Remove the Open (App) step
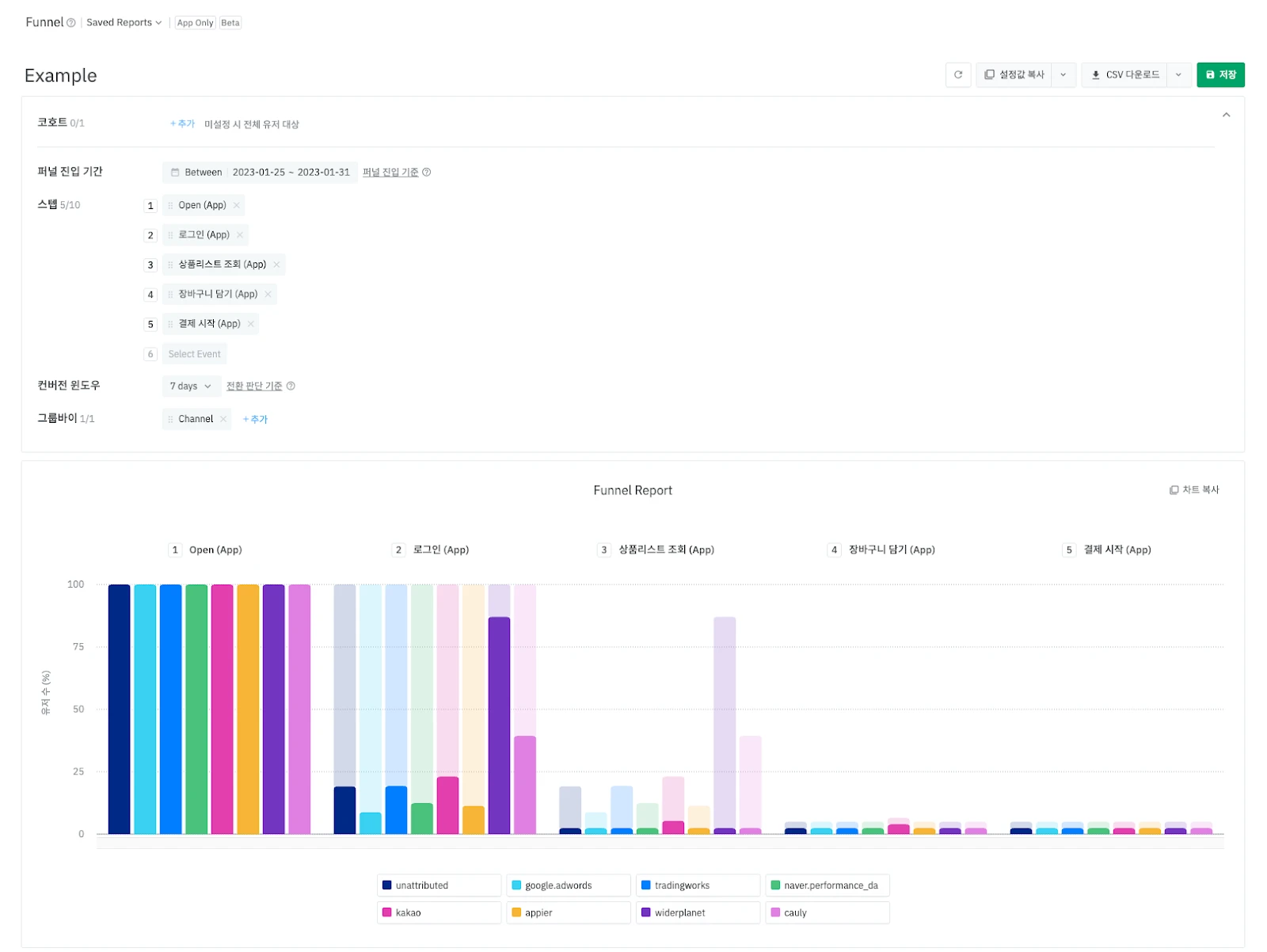 [x=236, y=205]
